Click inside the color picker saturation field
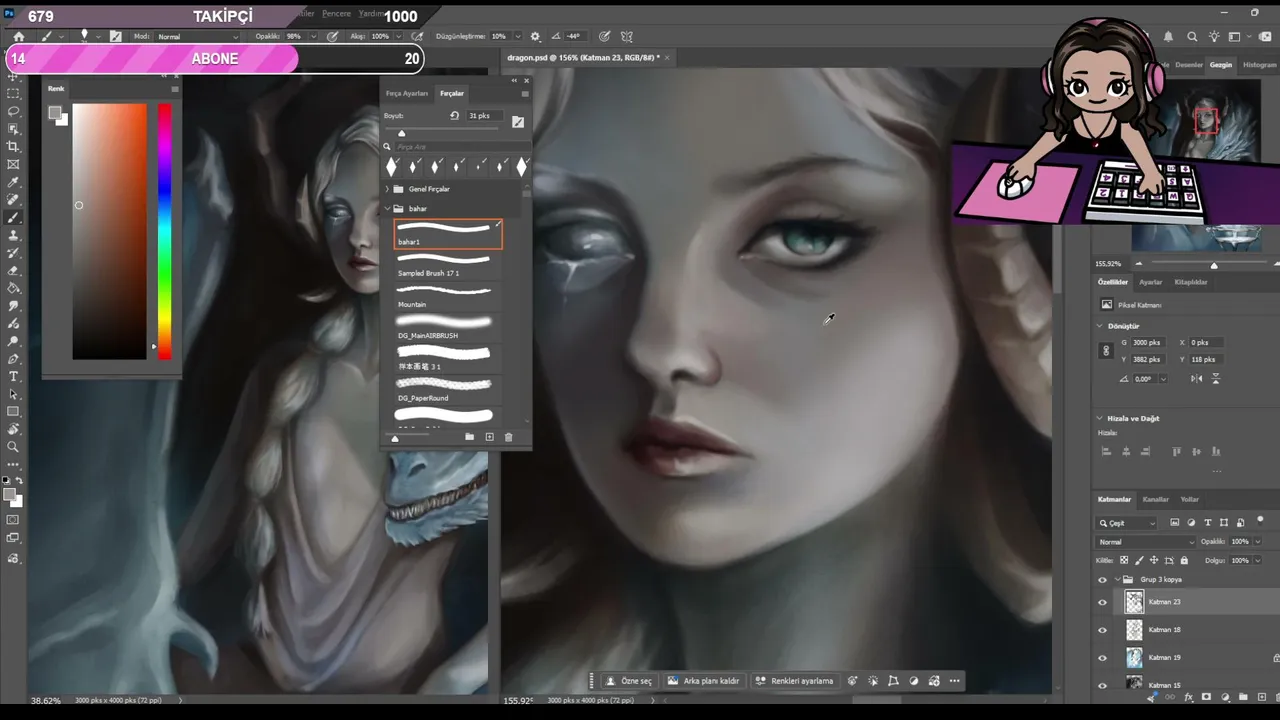Viewport: 1280px width, 720px height. pyautogui.click(x=109, y=231)
